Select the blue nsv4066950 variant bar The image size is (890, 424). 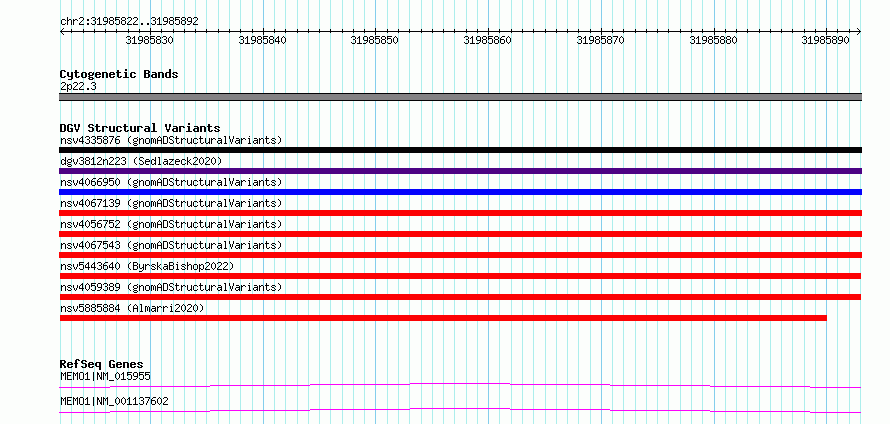(x=460, y=192)
